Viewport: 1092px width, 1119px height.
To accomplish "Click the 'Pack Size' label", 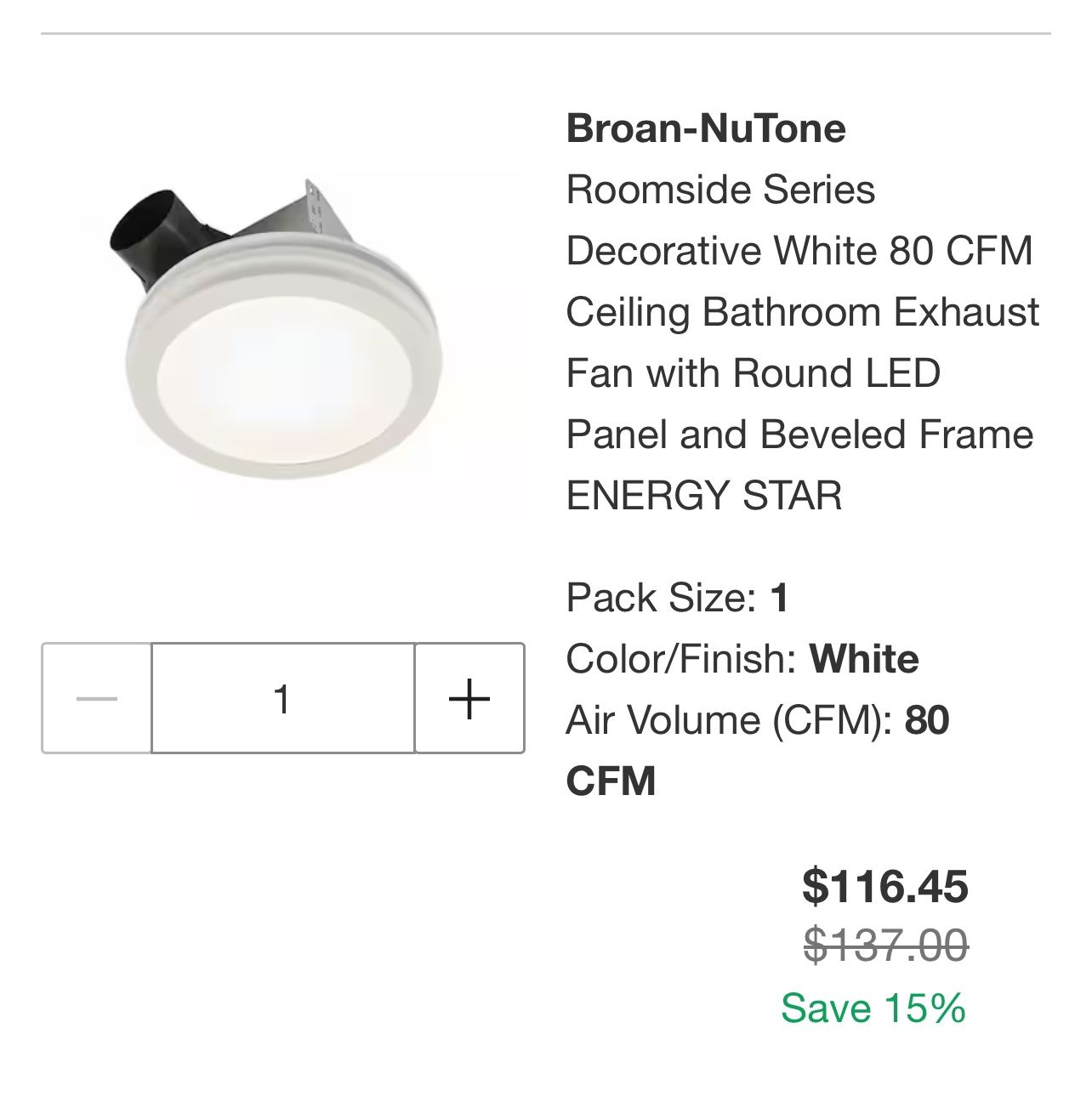I will (661, 598).
